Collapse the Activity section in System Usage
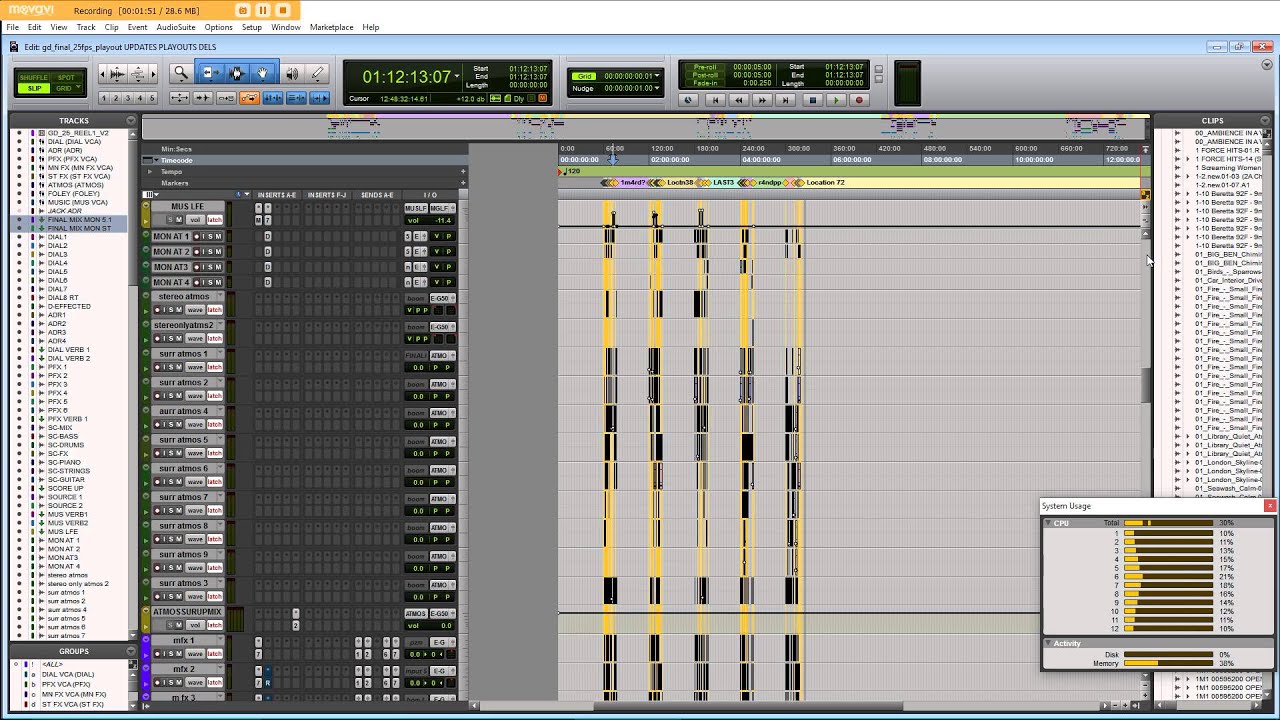The image size is (1280, 720). coord(1048,644)
